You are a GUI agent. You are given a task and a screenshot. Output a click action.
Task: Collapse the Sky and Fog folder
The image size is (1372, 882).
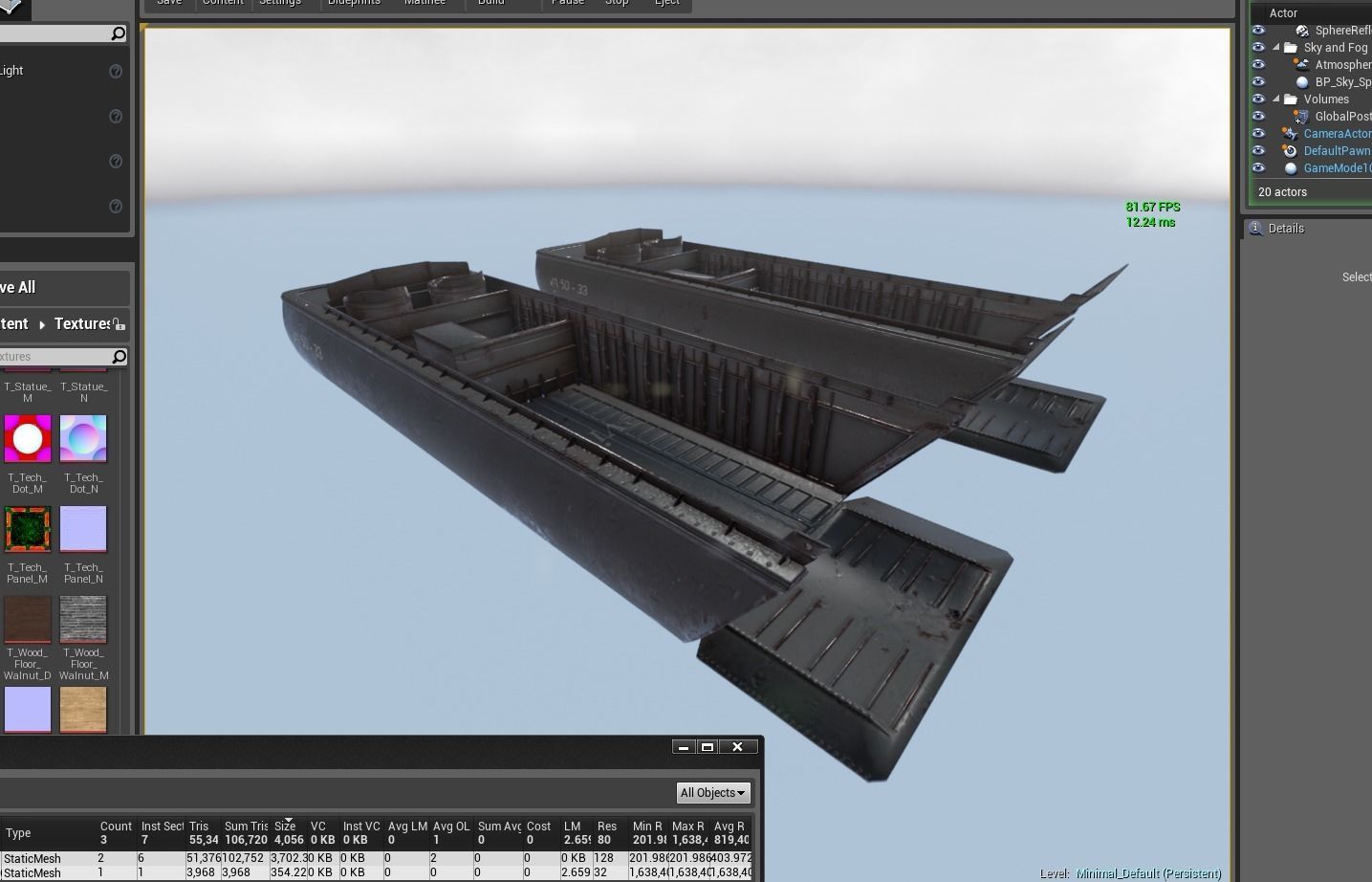[1276, 48]
